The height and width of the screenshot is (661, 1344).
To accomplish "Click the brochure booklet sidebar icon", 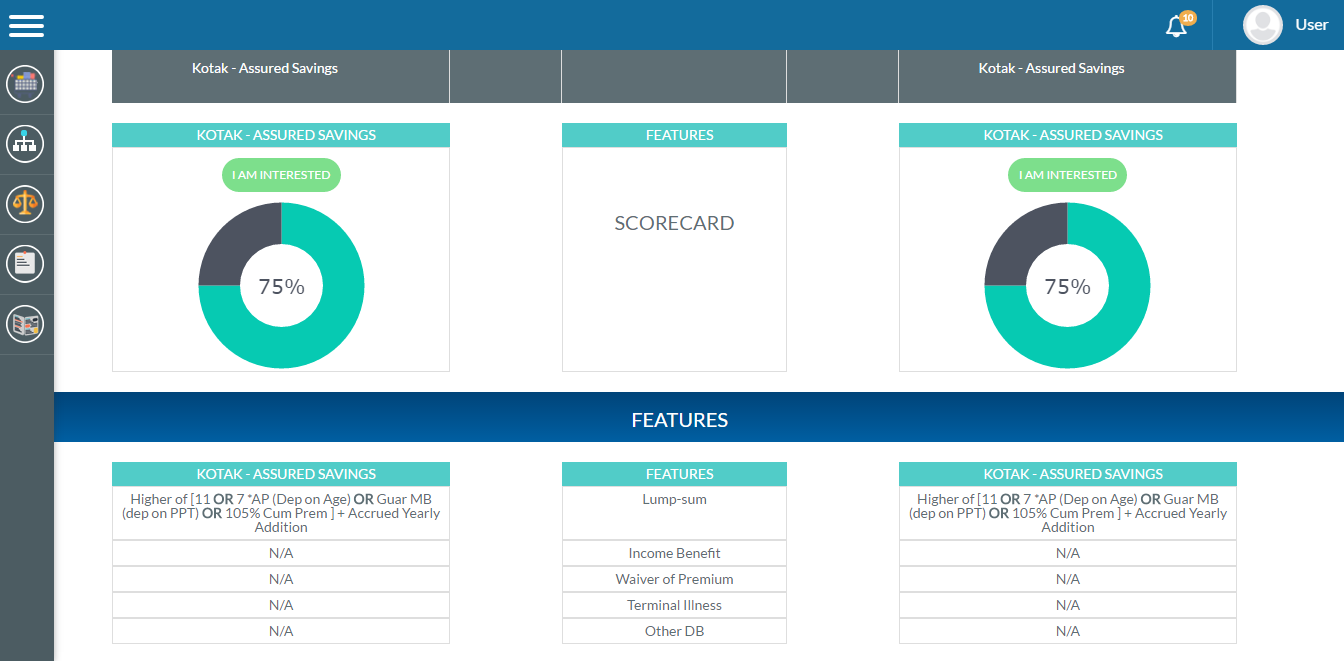I will pyautogui.click(x=25, y=324).
